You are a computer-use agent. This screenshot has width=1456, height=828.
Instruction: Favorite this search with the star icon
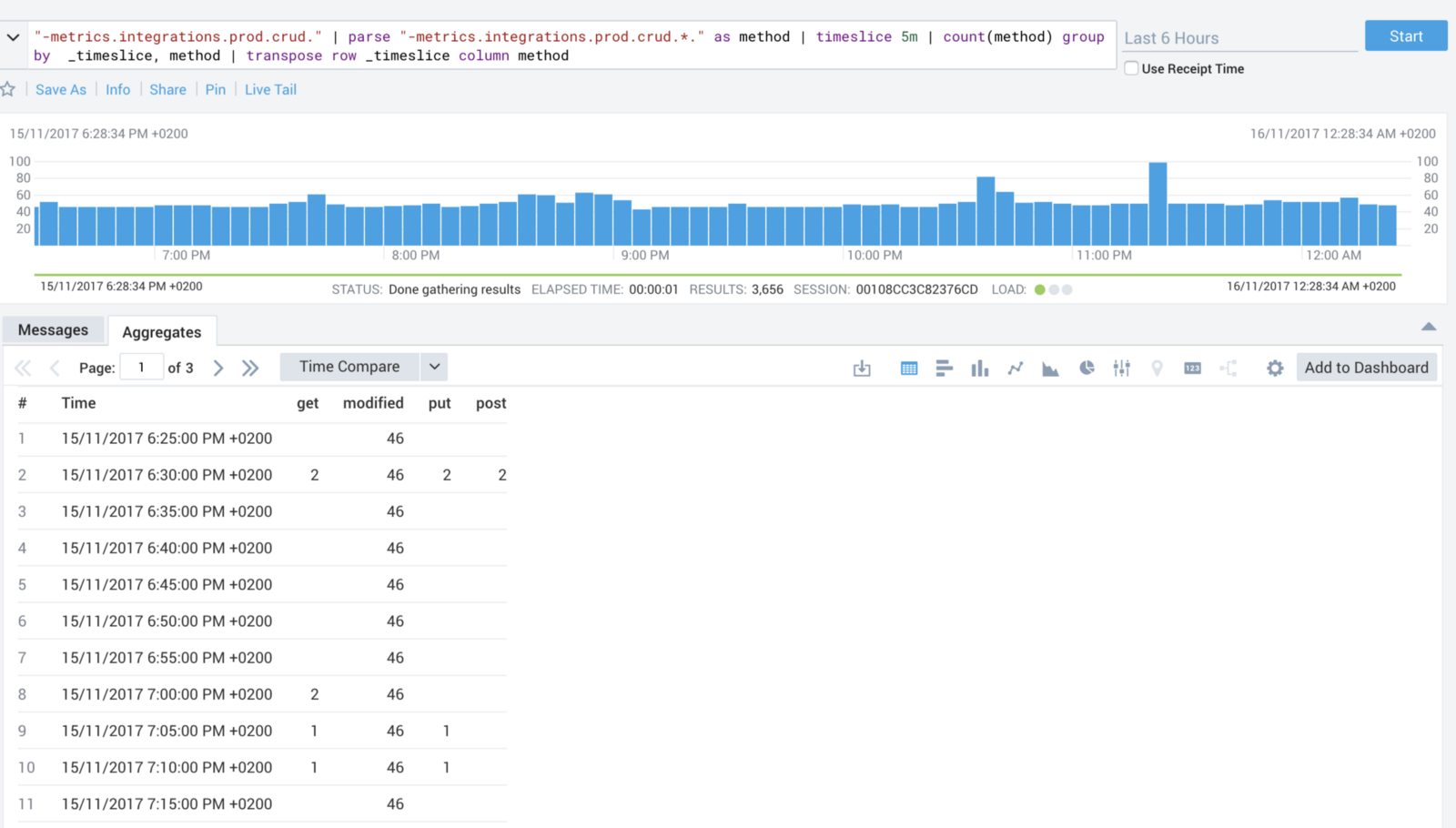[8, 89]
